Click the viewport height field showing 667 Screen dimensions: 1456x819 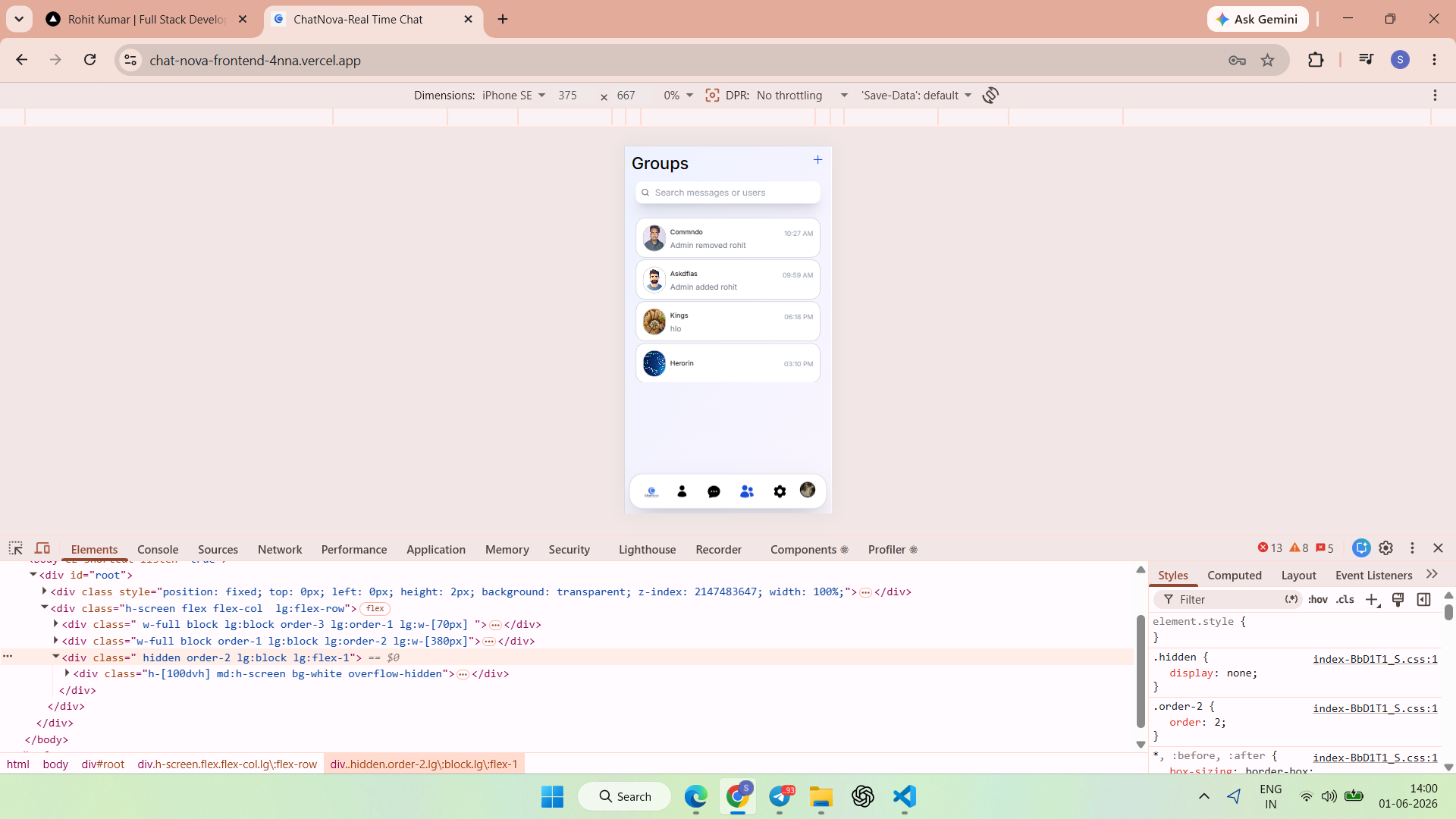pyautogui.click(x=626, y=95)
